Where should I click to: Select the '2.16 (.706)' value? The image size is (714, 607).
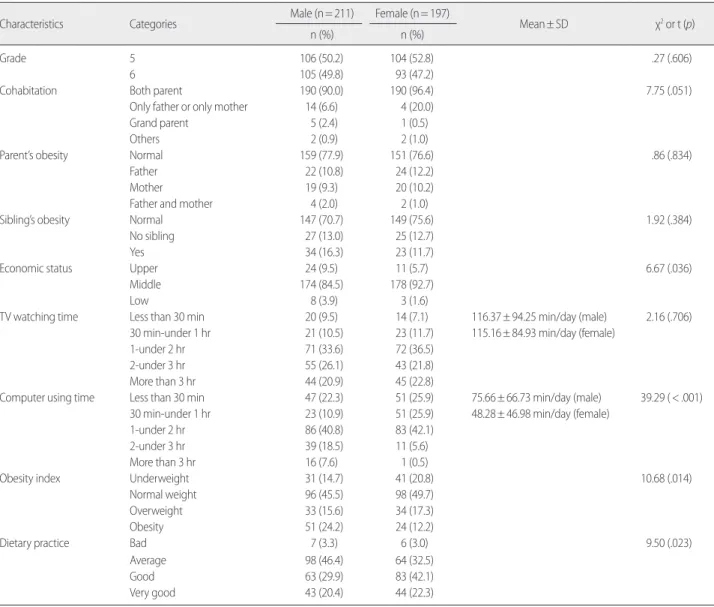pos(669,317)
